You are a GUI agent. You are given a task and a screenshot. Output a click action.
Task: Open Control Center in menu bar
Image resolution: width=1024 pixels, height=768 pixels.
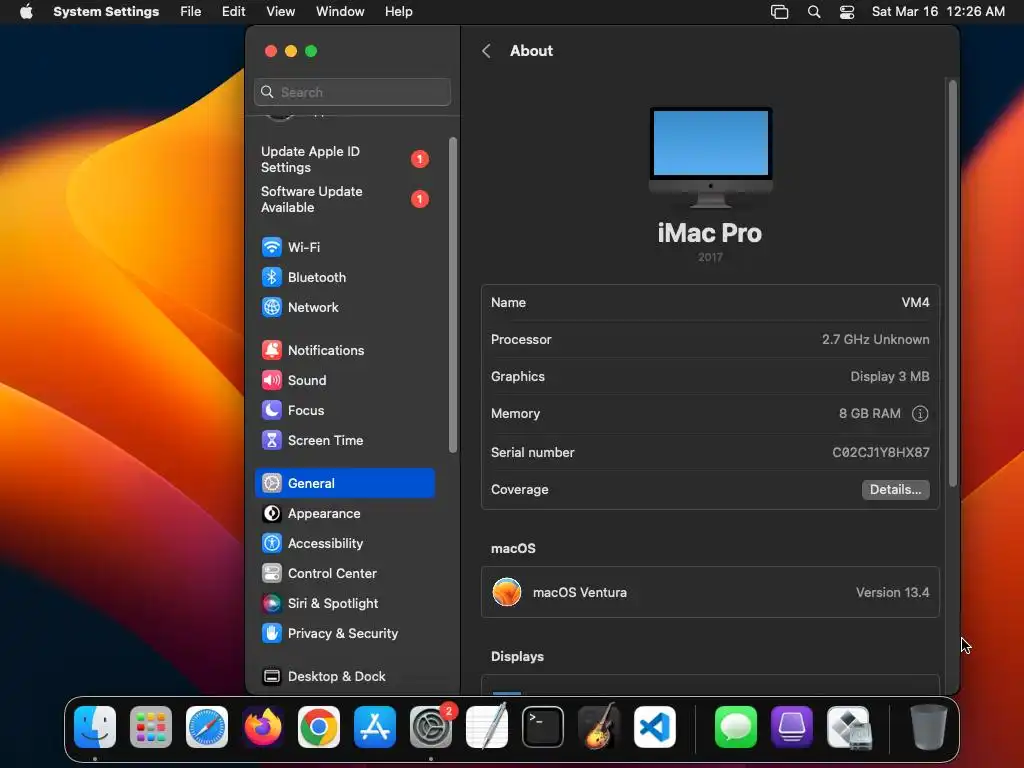(x=847, y=12)
